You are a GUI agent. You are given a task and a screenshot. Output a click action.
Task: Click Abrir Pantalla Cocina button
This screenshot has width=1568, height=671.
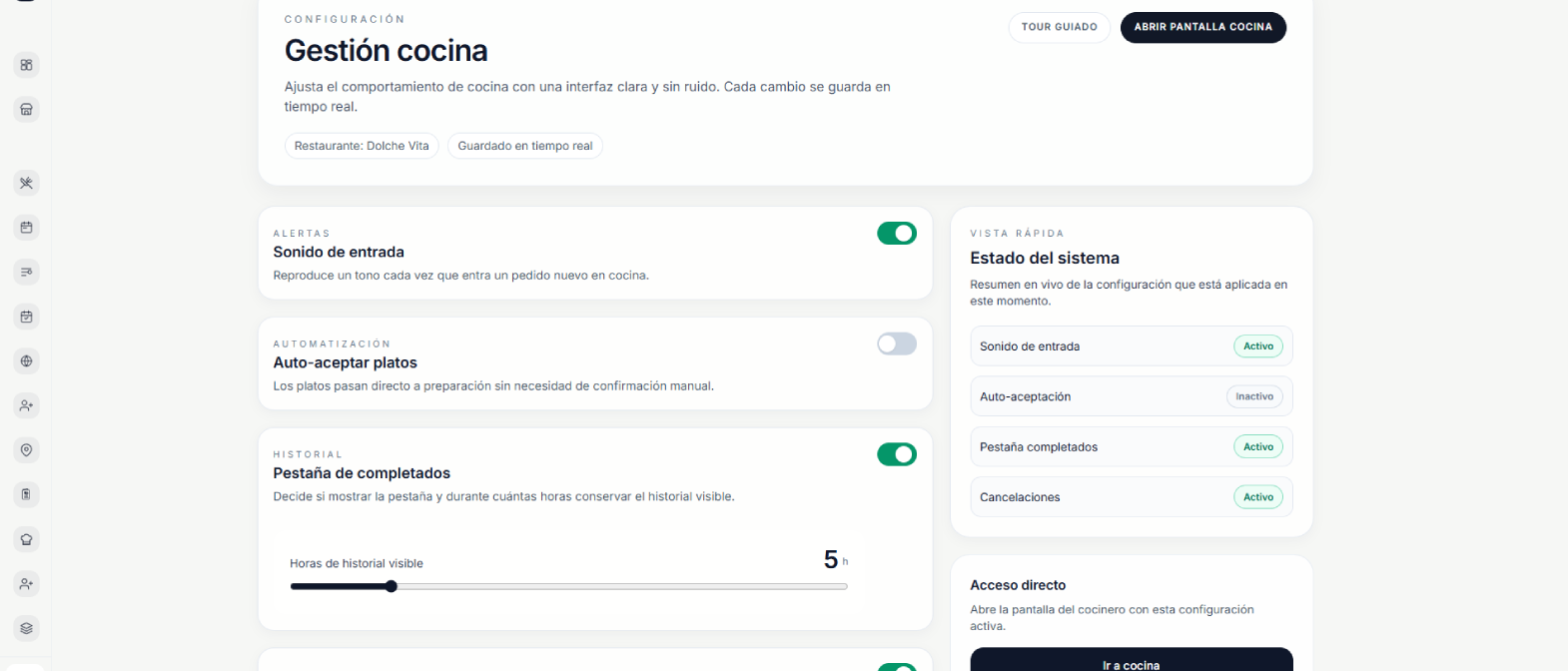click(x=1203, y=27)
